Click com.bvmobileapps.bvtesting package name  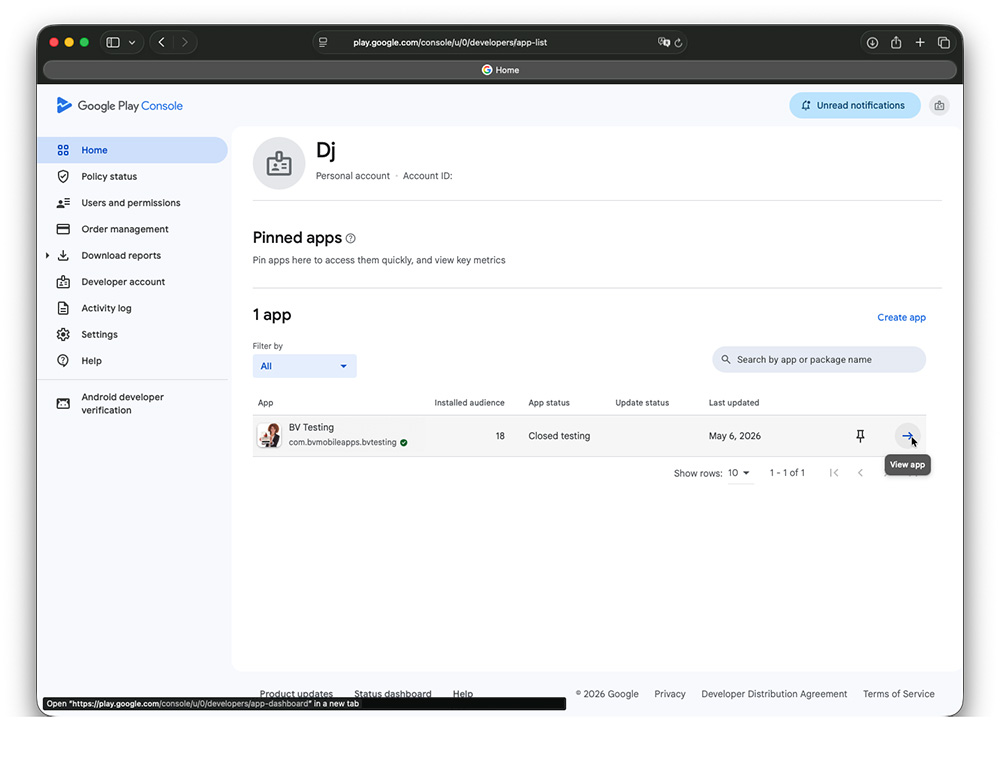tap(342, 442)
